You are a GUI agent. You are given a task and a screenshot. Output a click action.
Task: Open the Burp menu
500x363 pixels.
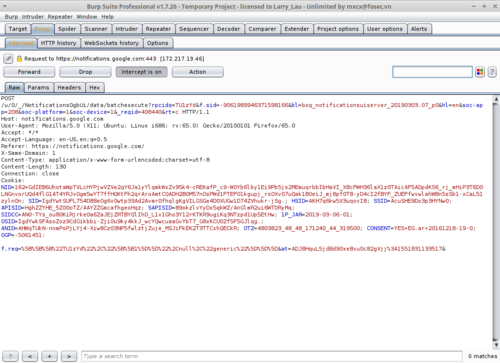coord(11,17)
